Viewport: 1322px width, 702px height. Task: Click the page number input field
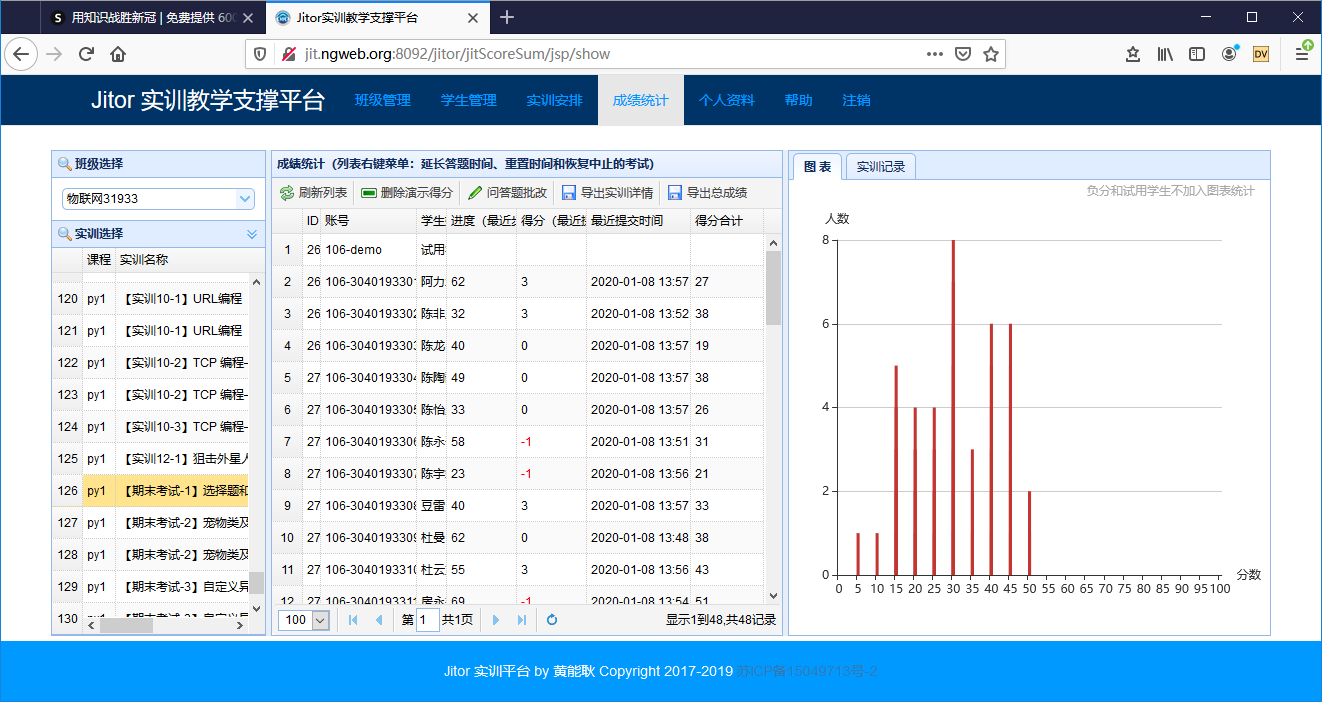427,620
